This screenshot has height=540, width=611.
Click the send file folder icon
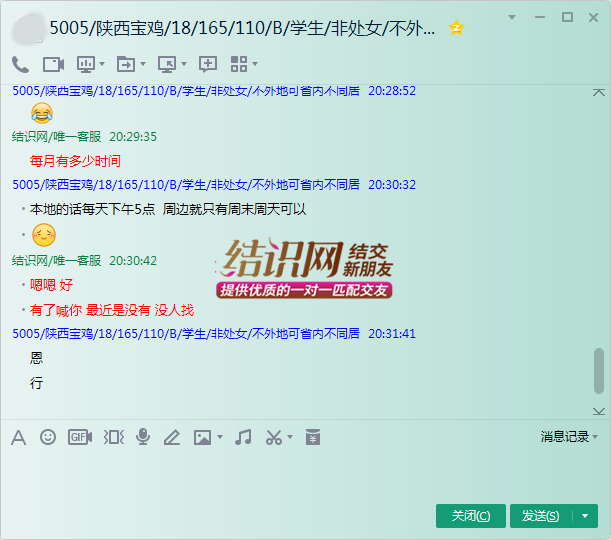[x=126, y=64]
